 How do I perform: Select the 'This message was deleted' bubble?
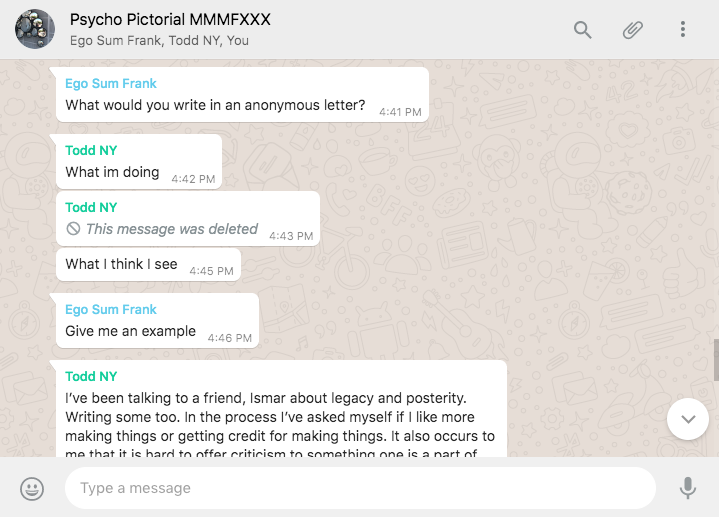(x=172, y=229)
